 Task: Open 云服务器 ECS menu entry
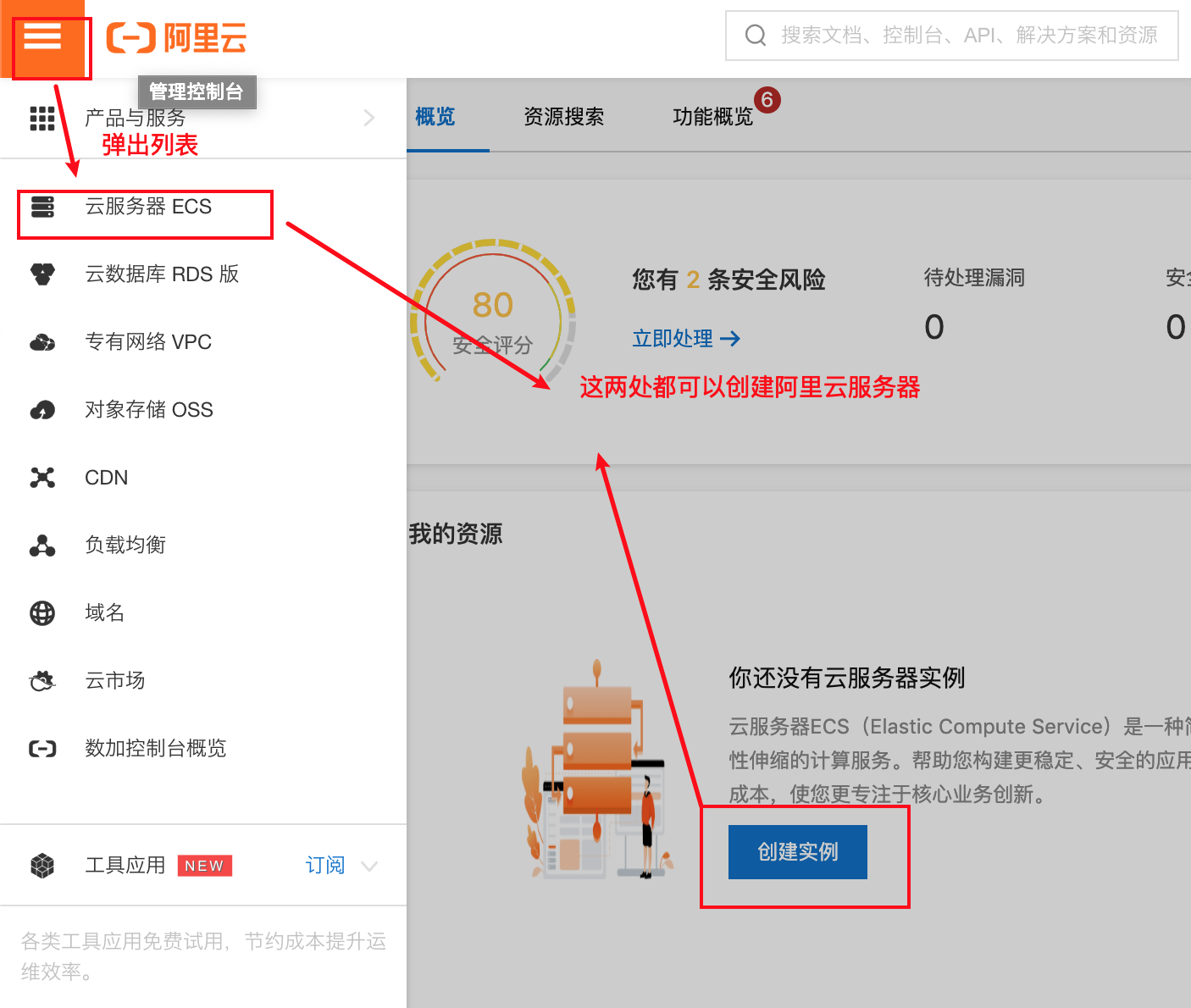[x=203, y=207]
